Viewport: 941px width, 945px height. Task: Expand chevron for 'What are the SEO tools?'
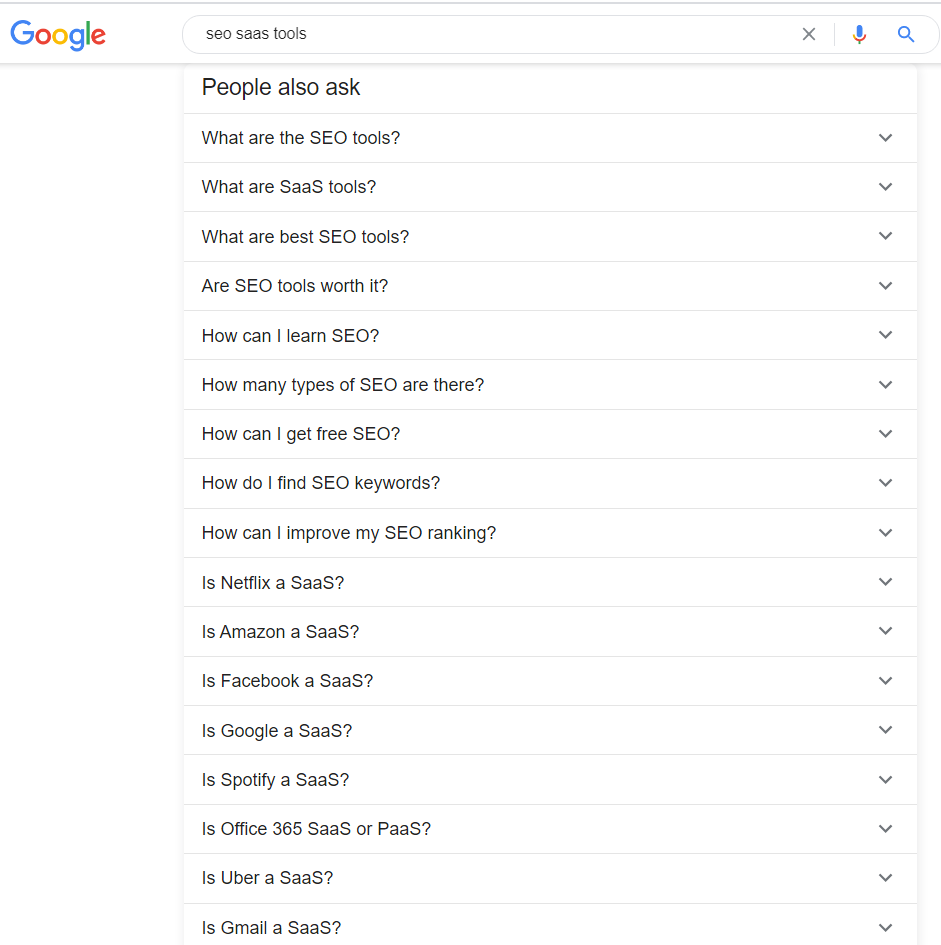pyautogui.click(x=886, y=137)
